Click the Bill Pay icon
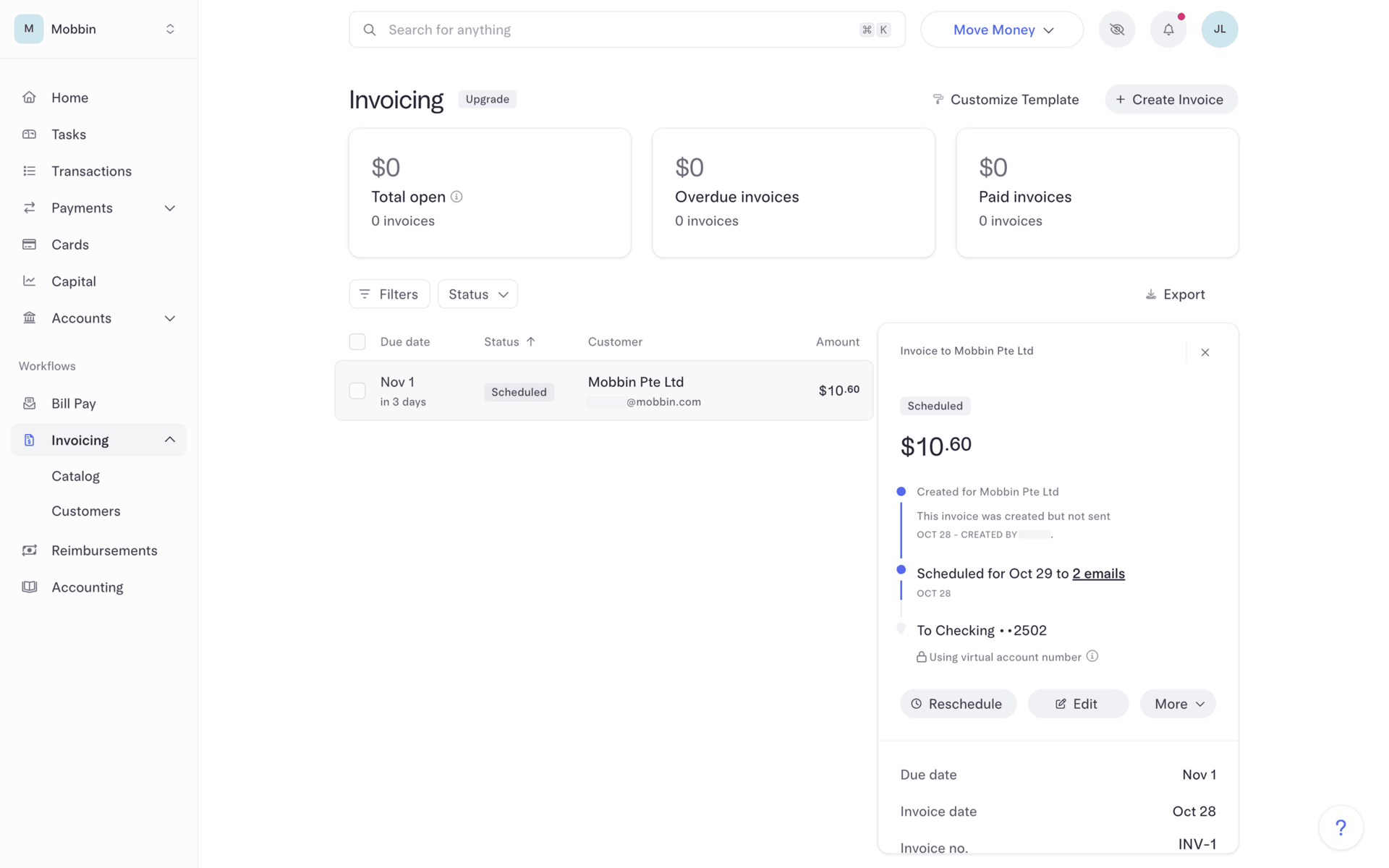 coord(29,403)
